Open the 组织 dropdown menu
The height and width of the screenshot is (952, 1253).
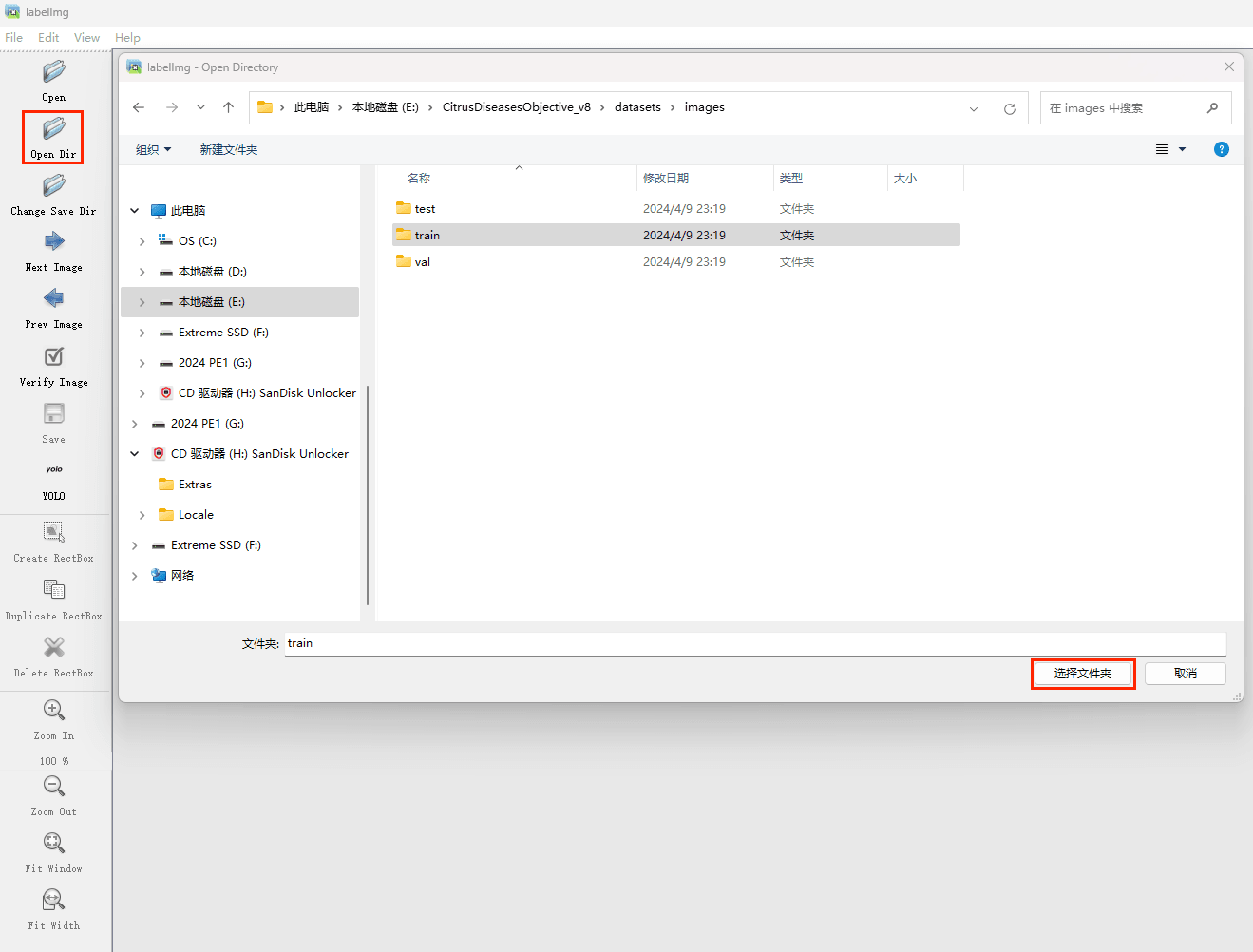click(153, 150)
